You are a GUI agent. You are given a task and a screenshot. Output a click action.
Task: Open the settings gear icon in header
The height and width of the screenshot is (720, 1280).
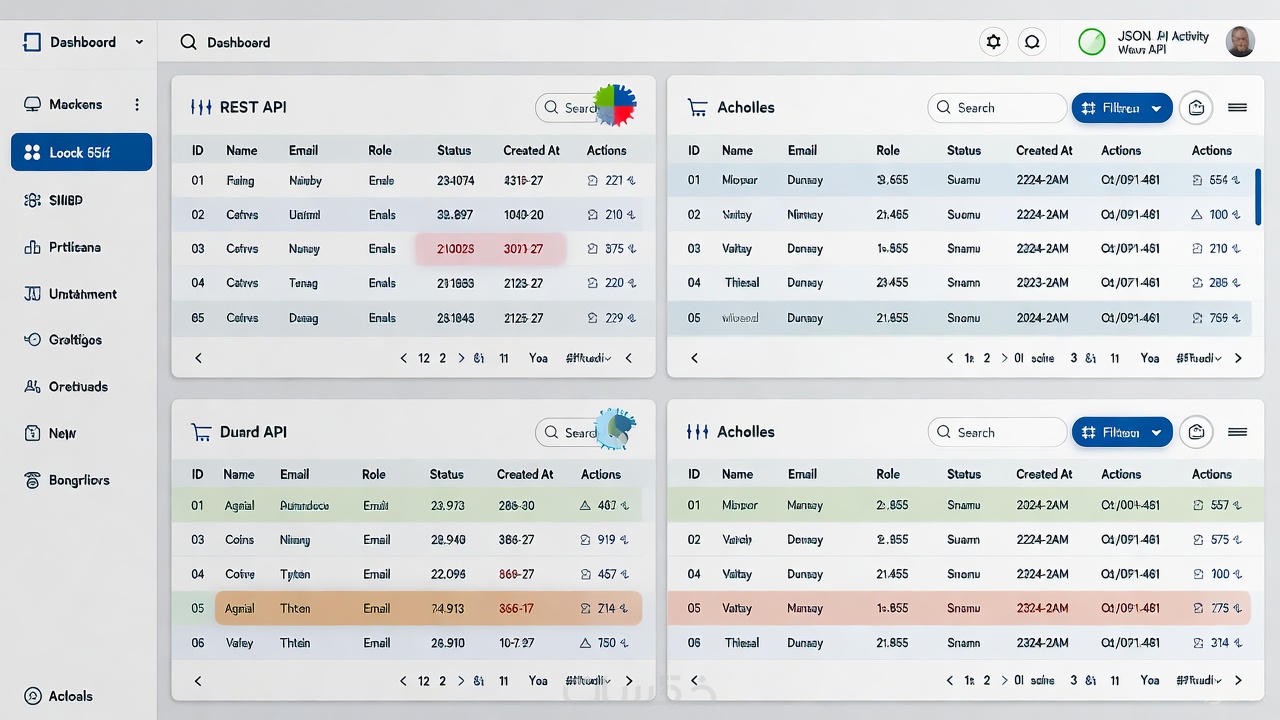993,42
